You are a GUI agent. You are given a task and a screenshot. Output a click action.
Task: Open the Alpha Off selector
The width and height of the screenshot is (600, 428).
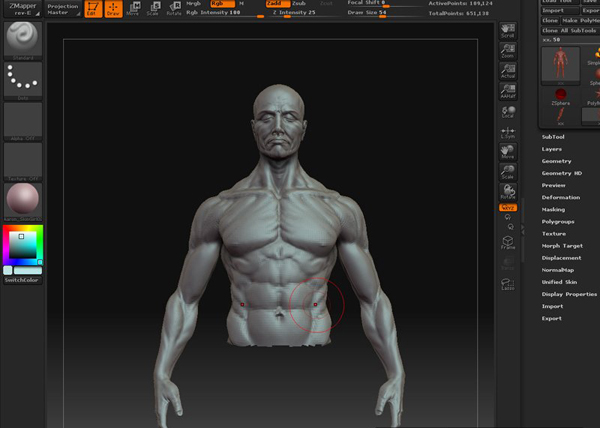tap(23, 122)
